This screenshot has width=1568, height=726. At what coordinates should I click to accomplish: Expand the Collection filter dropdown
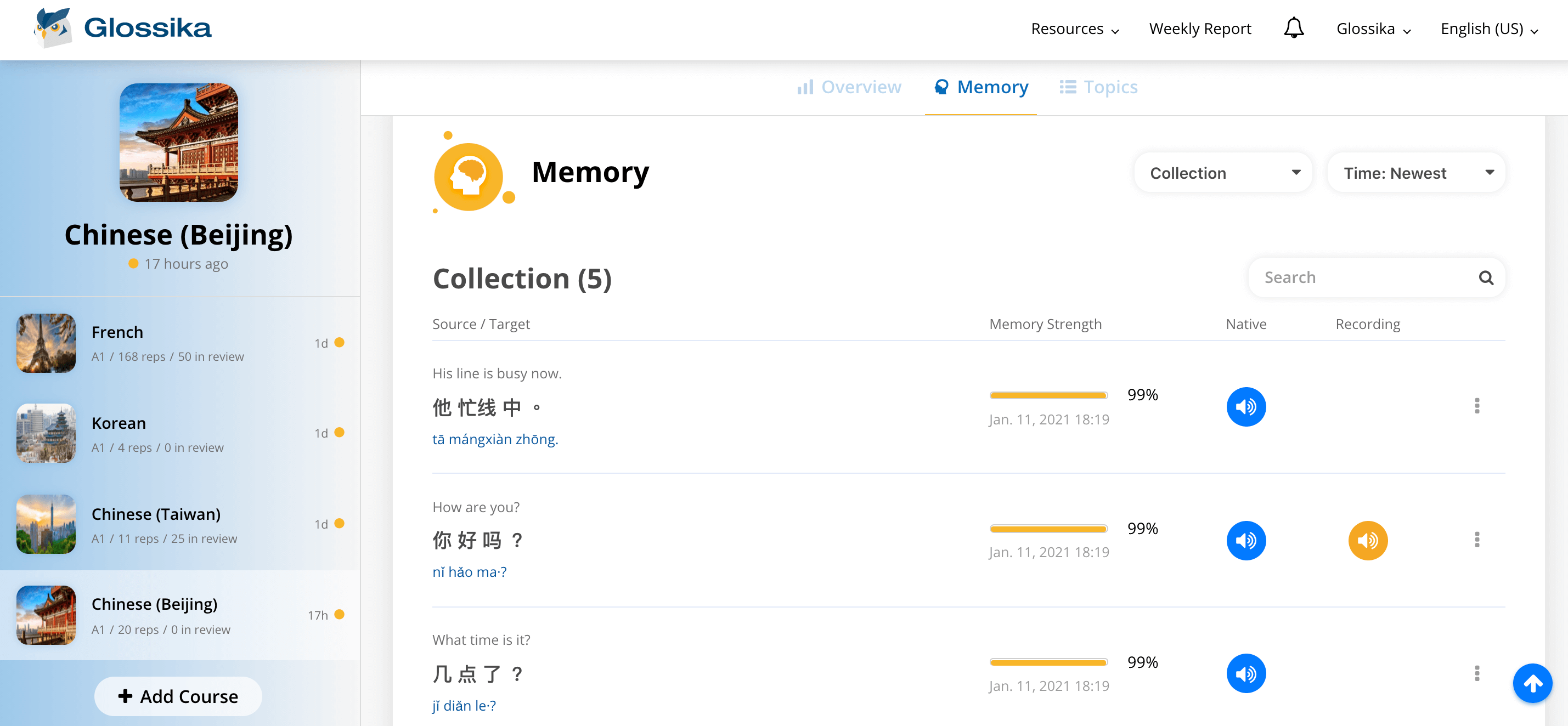coord(1223,173)
